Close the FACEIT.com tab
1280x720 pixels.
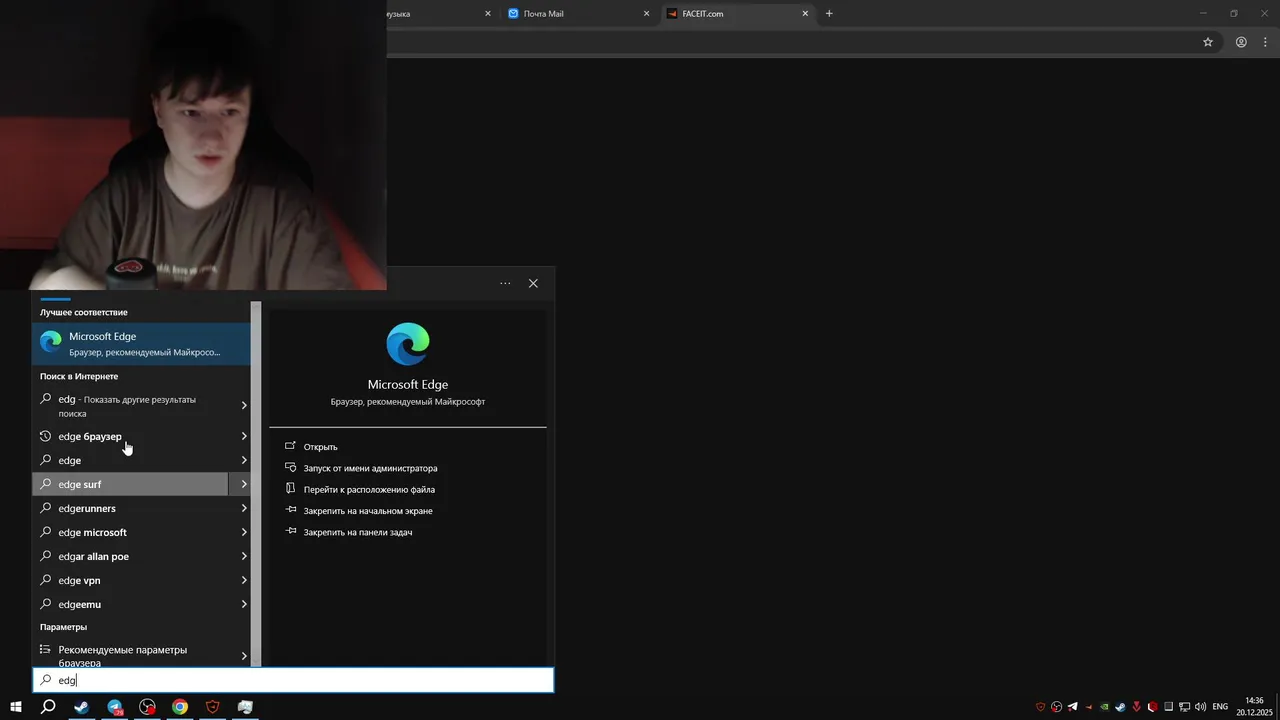[805, 14]
